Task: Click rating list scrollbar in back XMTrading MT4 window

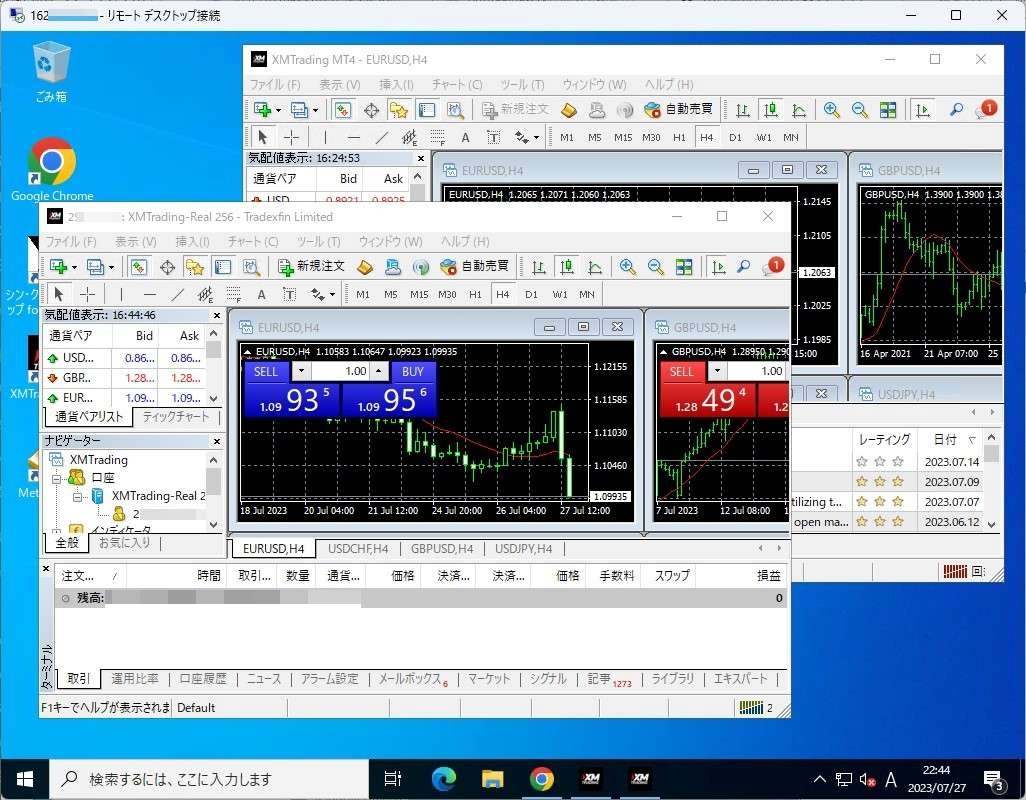Action: tap(991, 479)
